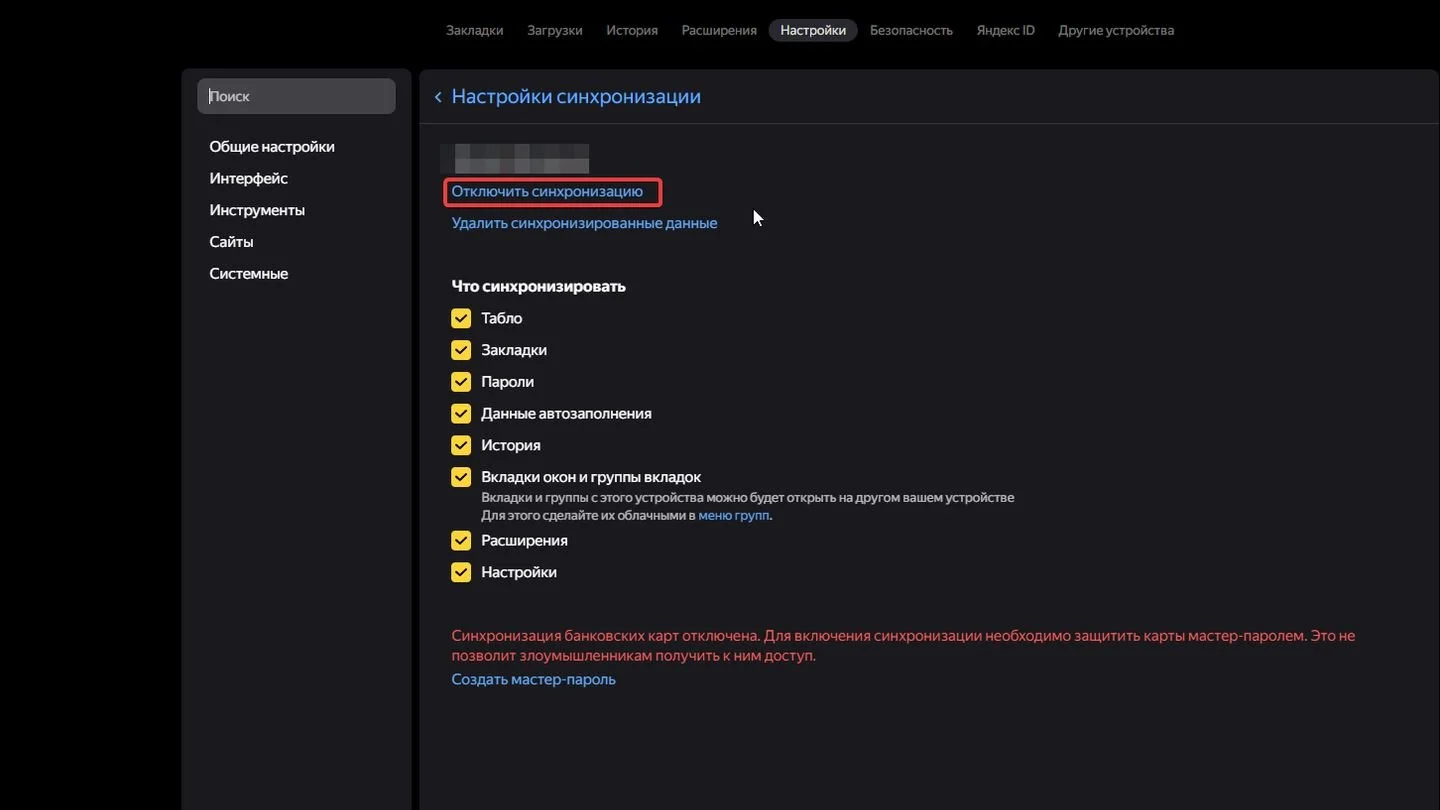Open the Закладки tab

point(474,30)
